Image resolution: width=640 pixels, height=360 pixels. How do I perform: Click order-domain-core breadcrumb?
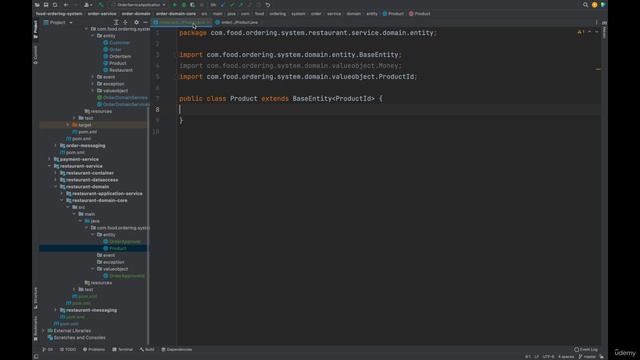click(176, 13)
